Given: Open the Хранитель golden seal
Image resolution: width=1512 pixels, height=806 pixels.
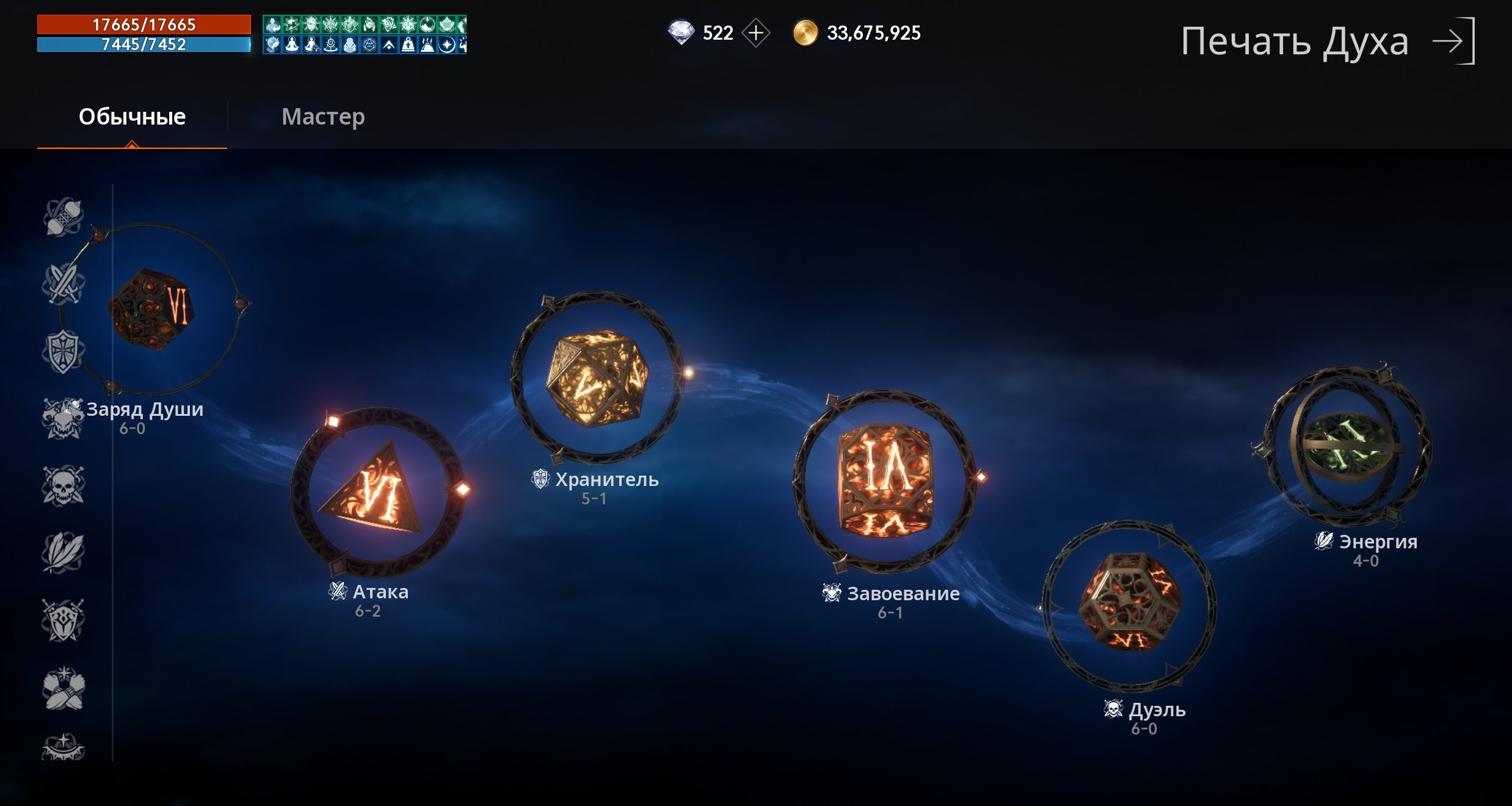Looking at the screenshot, I should (597, 377).
